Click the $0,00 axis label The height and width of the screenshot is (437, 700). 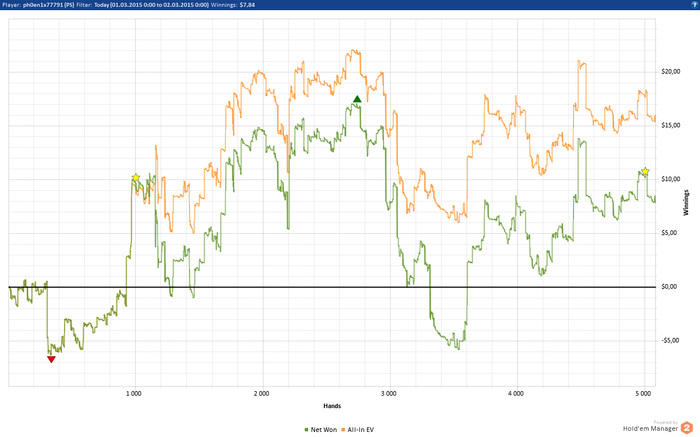669,287
